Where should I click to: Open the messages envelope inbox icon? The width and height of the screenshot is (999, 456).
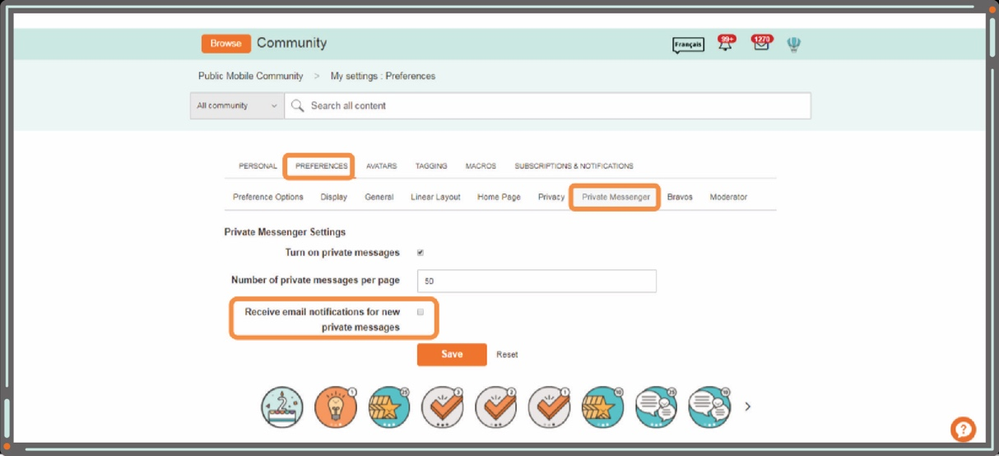pos(760,45)
